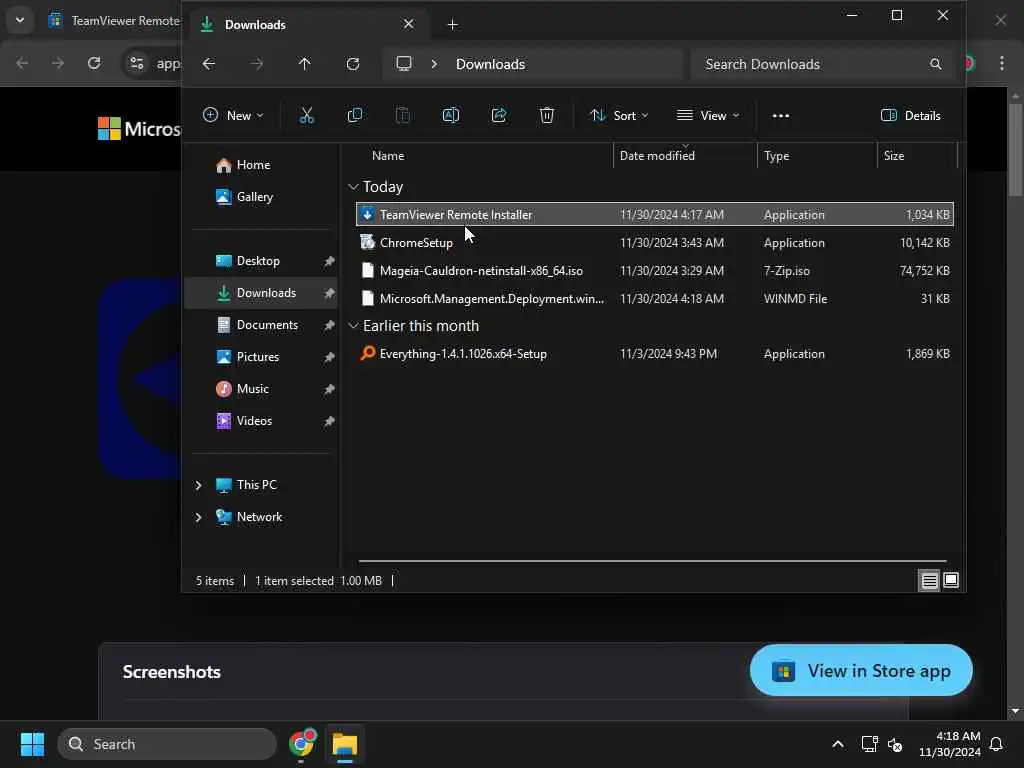This screenshot has height=768, width=1024.
Task: Collapse the Earlier this month group
Action: tap(353, 325)
